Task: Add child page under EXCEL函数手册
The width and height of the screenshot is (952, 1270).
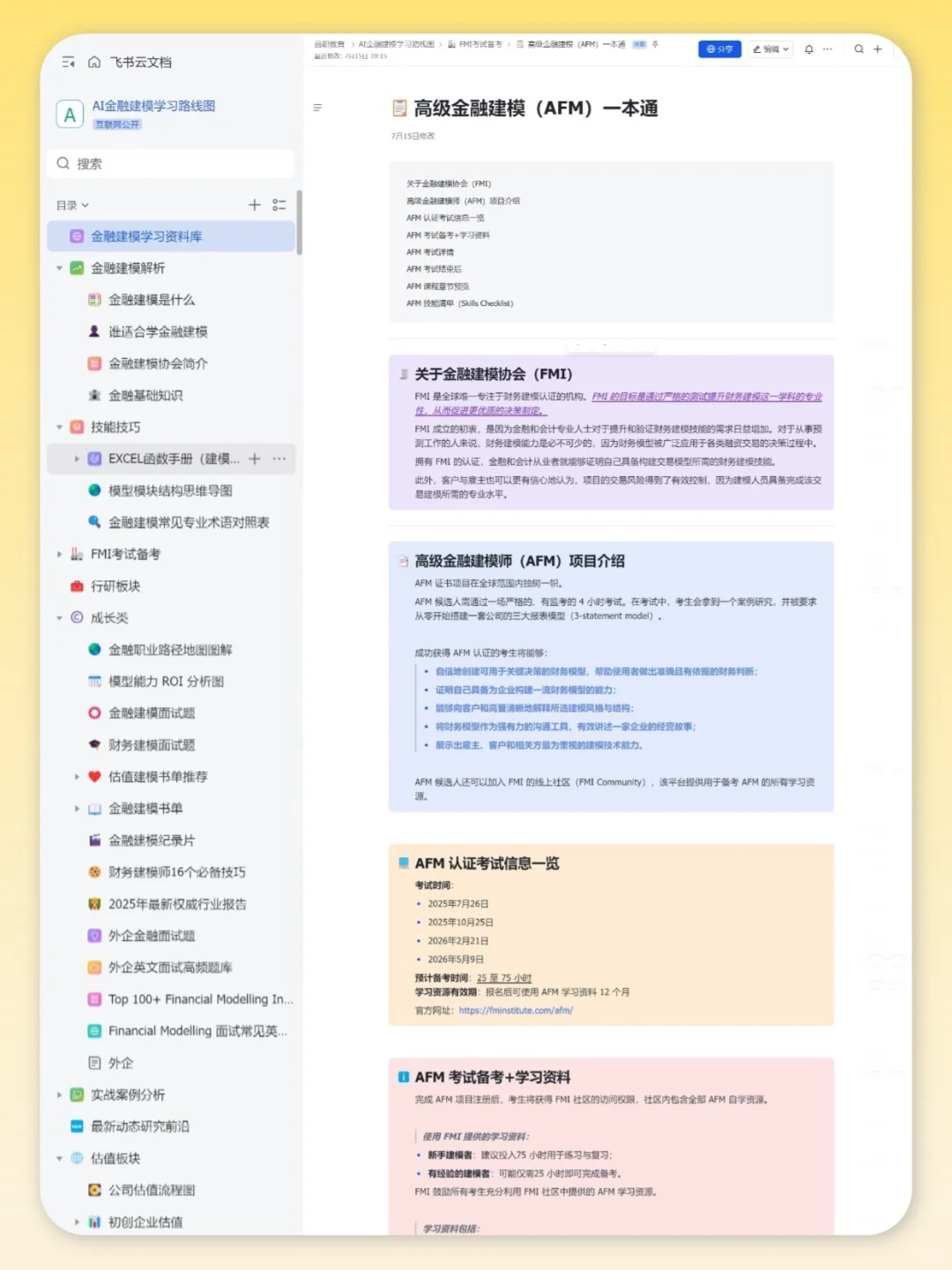Action: coord(255,459)
